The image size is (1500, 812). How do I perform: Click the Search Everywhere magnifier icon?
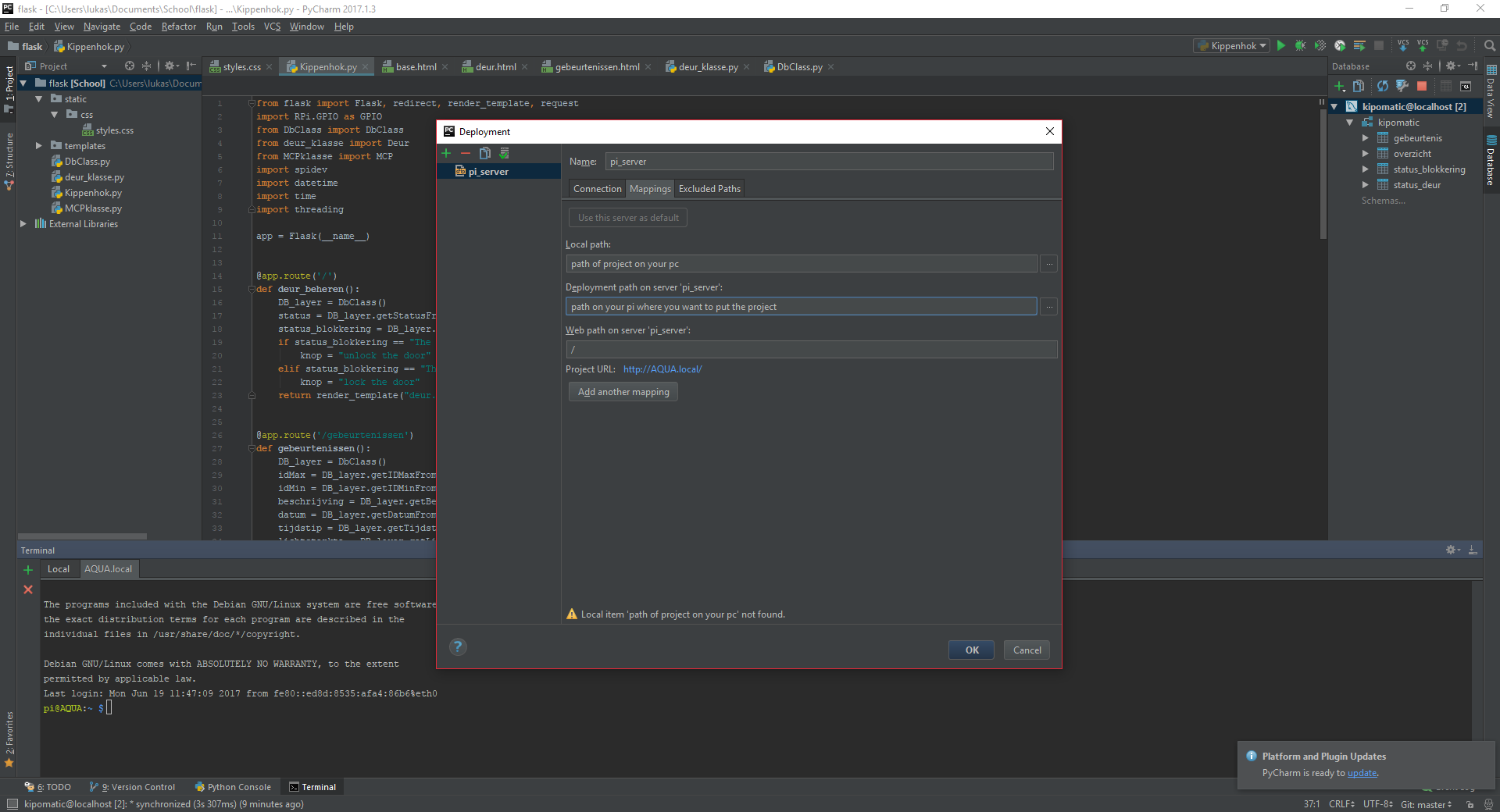(1490, 46)
